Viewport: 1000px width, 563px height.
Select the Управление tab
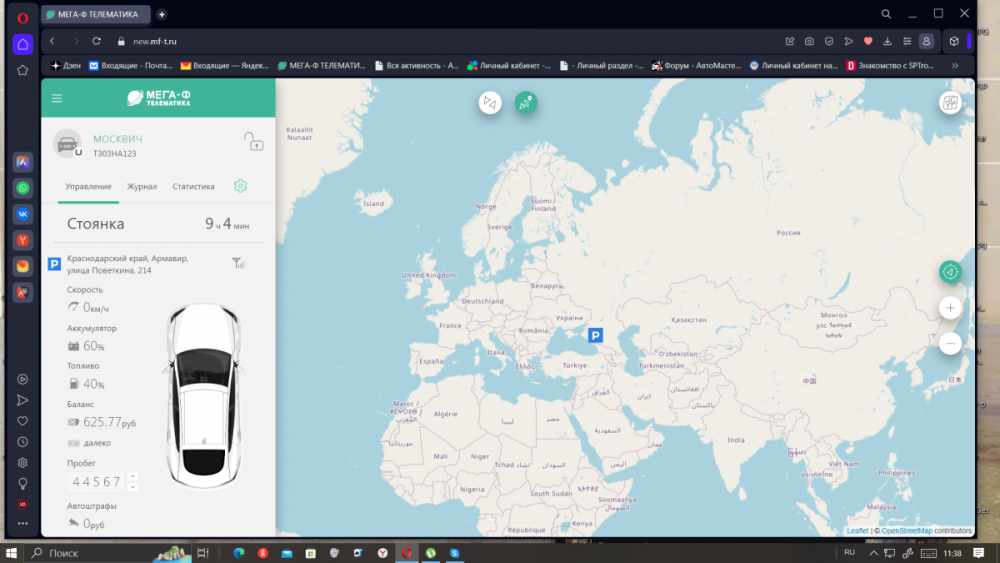tap(88, 186)
